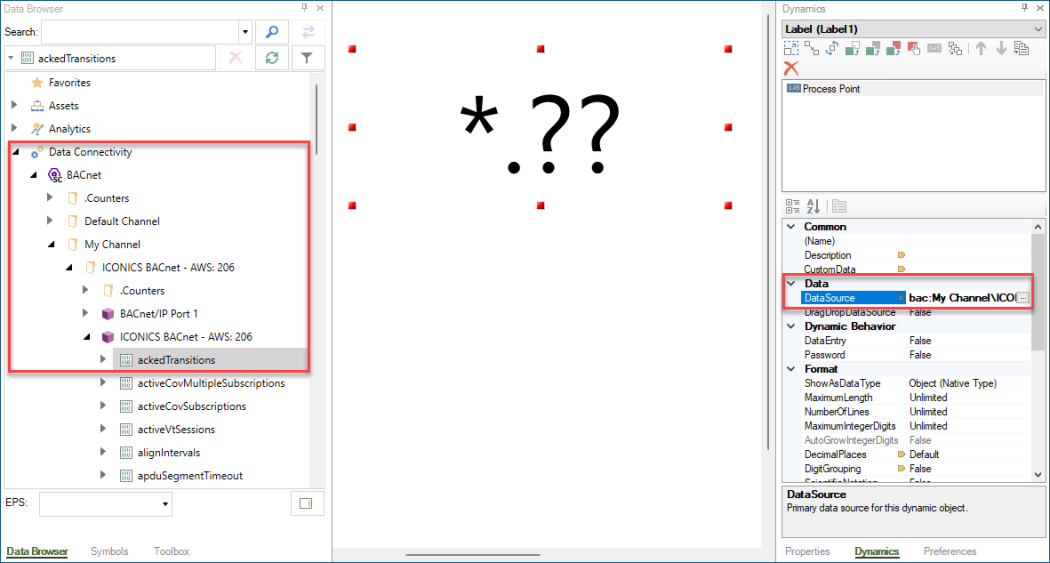Click the DataSource ellipsis browse button
Image resolution: width=1050 pixels, height=563 pixels.
[1022, 298]
